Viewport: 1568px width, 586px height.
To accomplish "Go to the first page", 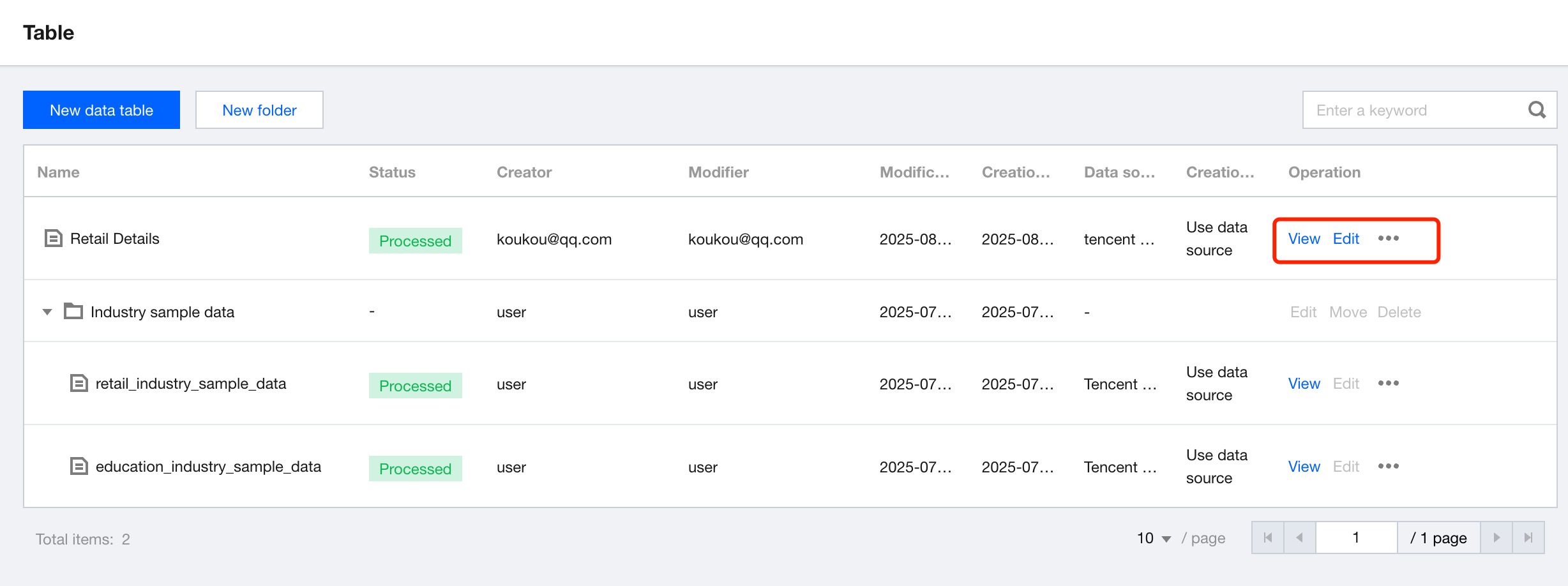I will pyautogui.click(x=1268, y=538).
